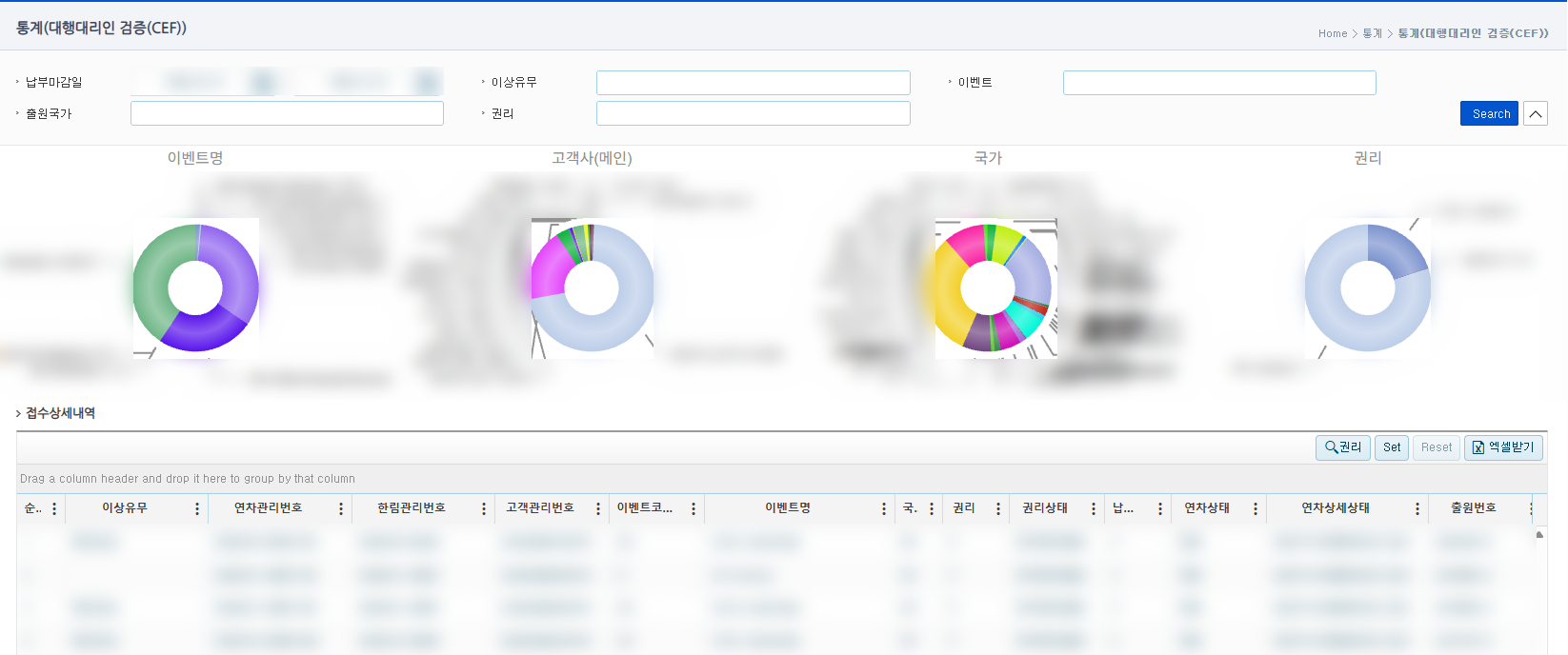Click the 권리 magnifier button above grid

[x=1343, y=447]
